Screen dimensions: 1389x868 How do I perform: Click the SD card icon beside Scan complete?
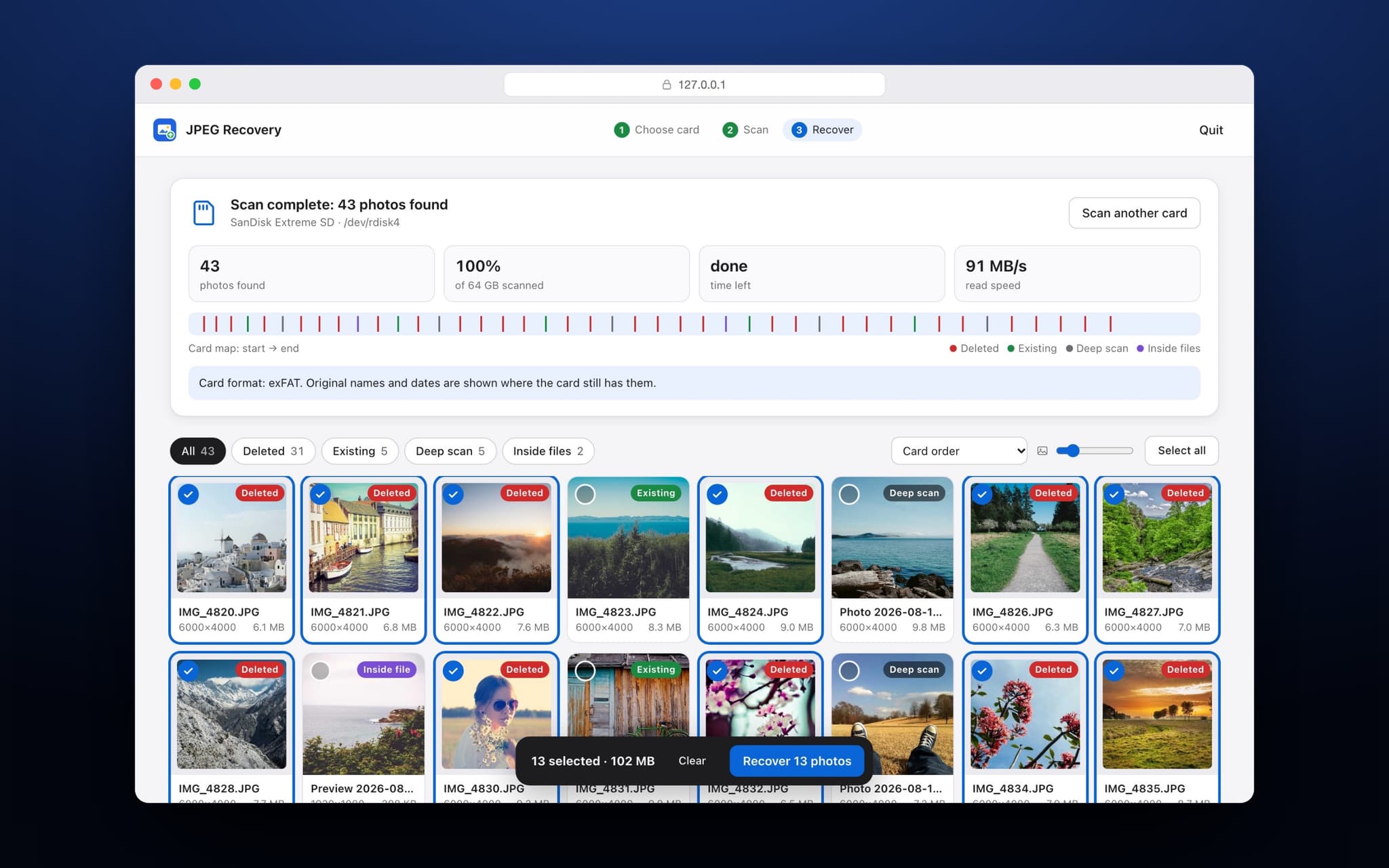[203, 213]
